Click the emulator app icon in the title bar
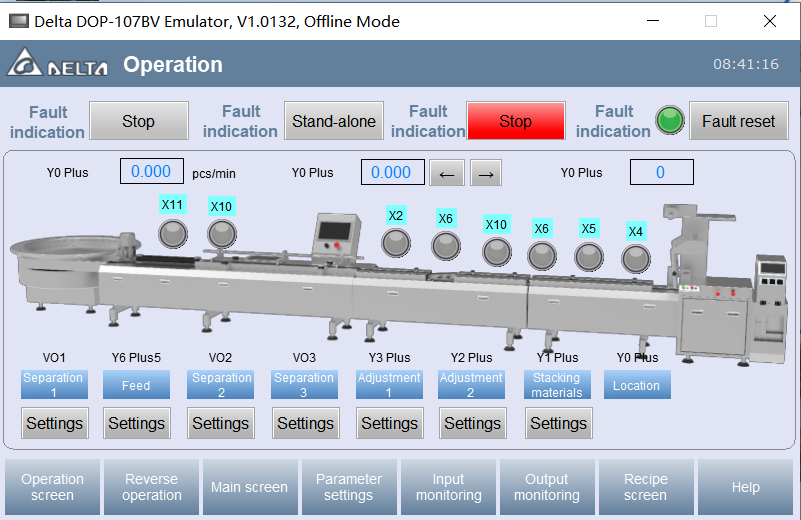The width and height of the screenshot is (801, 520). tap(19, 21)
